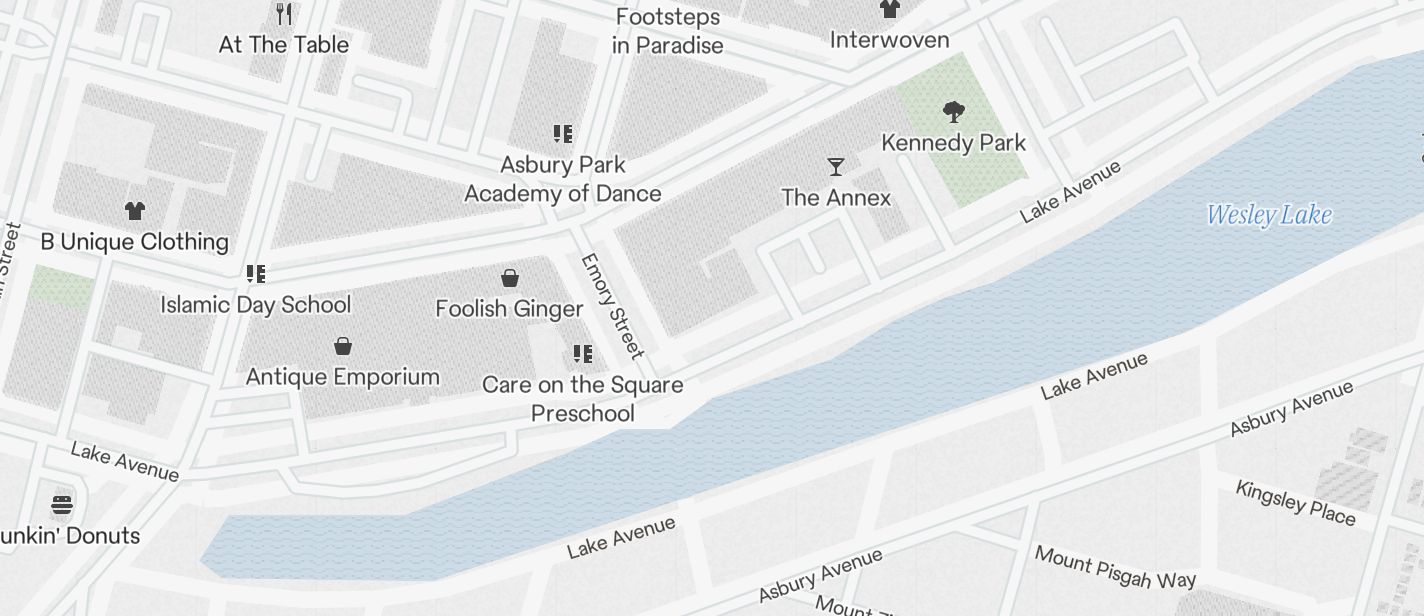Click the Wesley Lake label

tap(1269, 215)
